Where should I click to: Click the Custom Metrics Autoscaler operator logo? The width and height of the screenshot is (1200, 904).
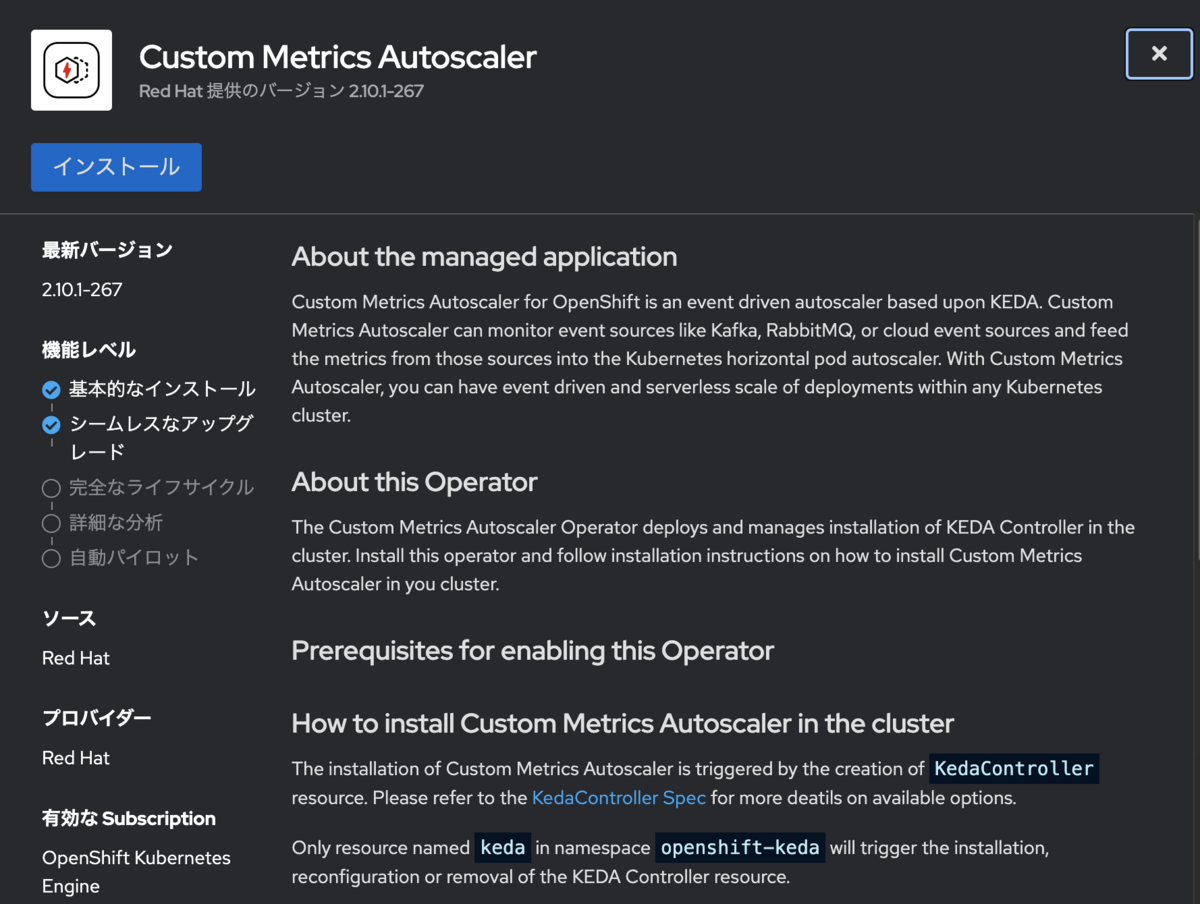pos(71,70)
